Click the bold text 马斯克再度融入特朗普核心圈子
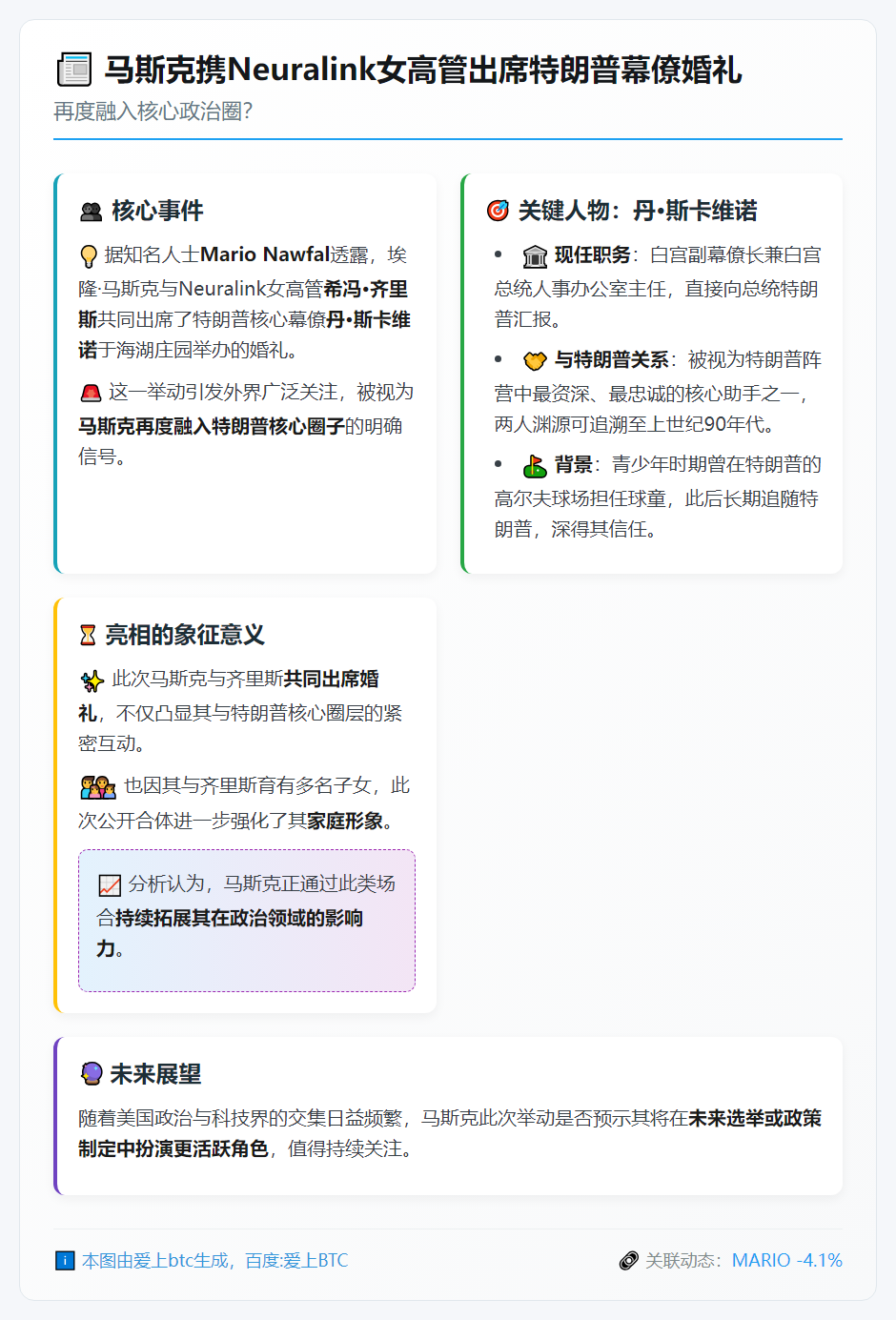The height and width of the screenshot is (1320, 896). [x=212, y=426]
